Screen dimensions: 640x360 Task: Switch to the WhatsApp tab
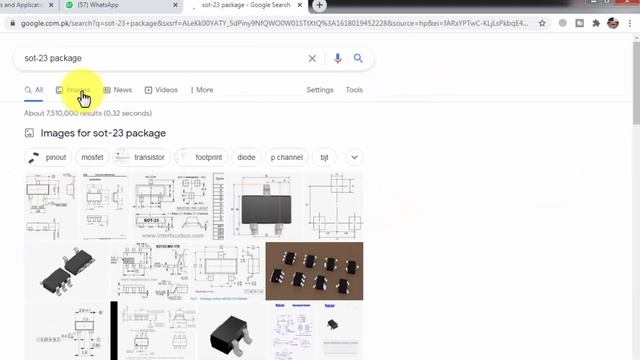[122, 5]
